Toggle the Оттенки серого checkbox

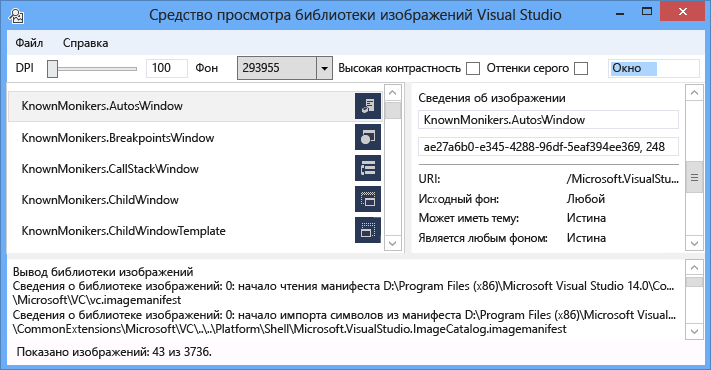581,68
